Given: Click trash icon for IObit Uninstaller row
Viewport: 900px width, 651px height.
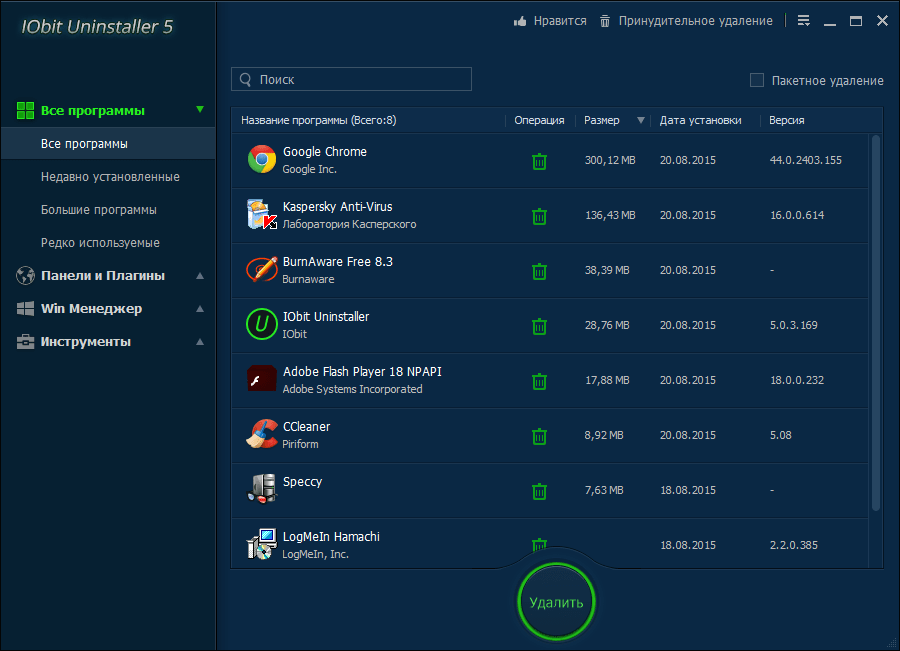Looking at the screenshot, I should [x=539, y=326].
